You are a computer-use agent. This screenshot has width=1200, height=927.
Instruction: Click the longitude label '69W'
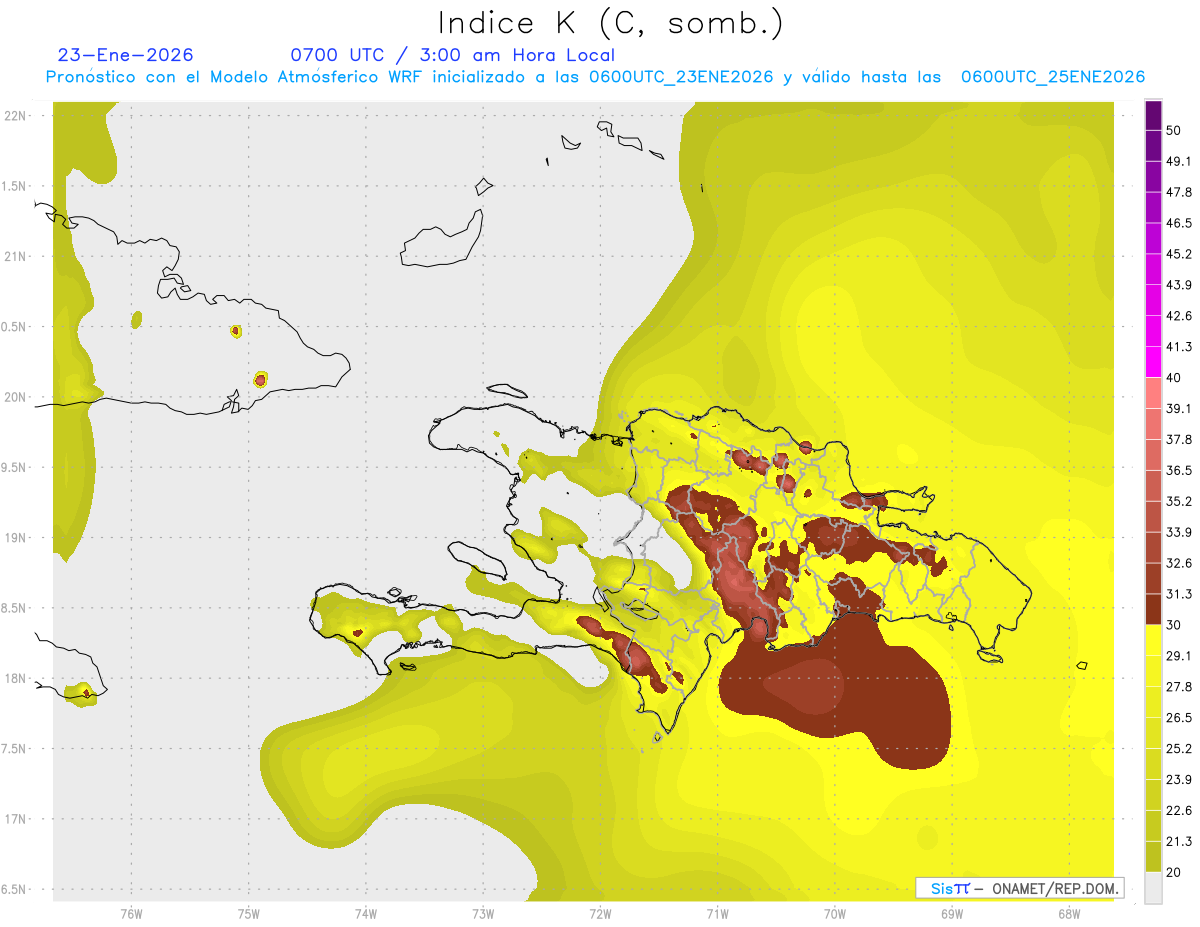tap(952, 913)
